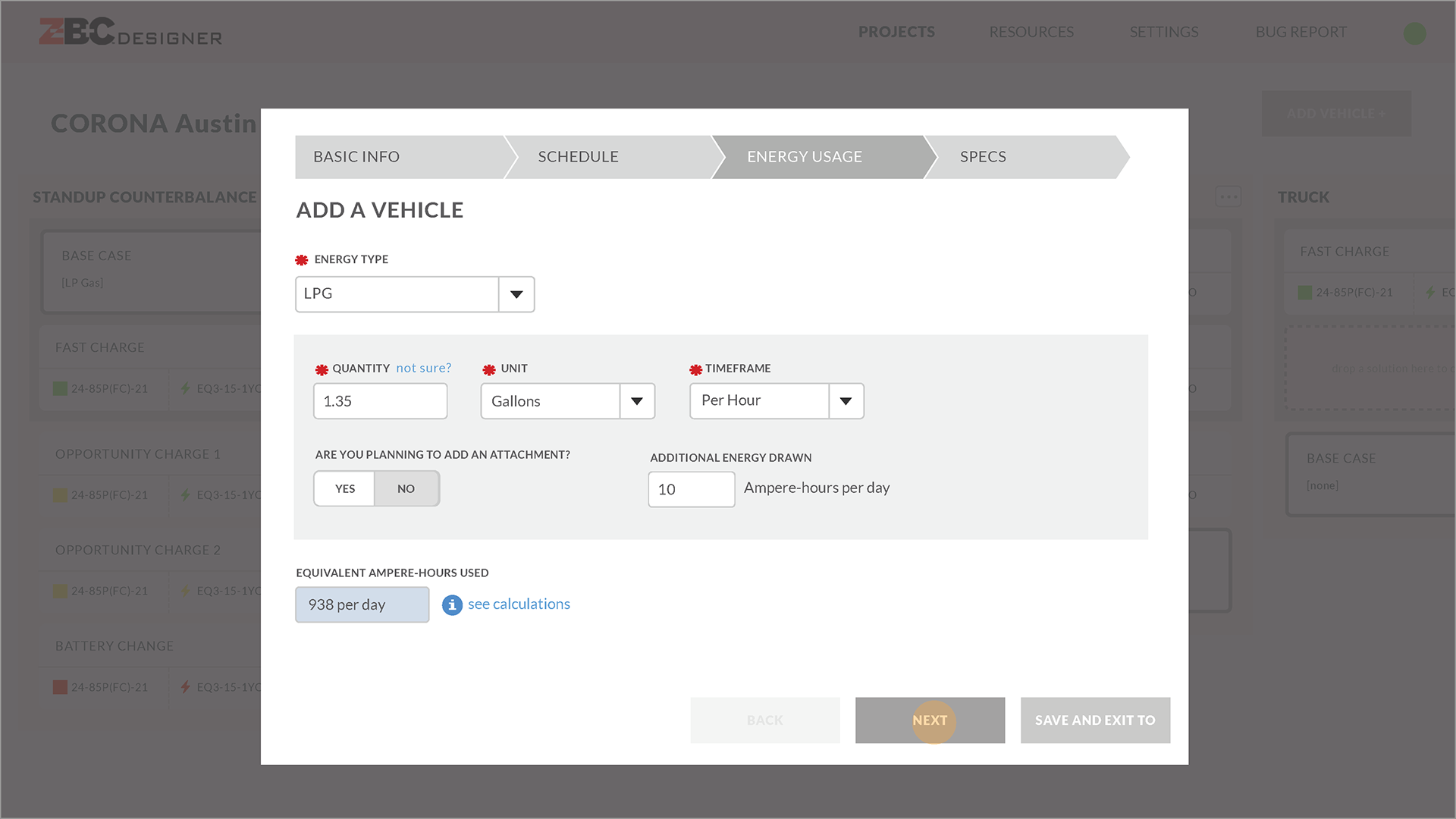Screen dimensions: 1456x819
Task: Click yellow swatch in Opportunity Charge 2 row
Action: point(60,591)
